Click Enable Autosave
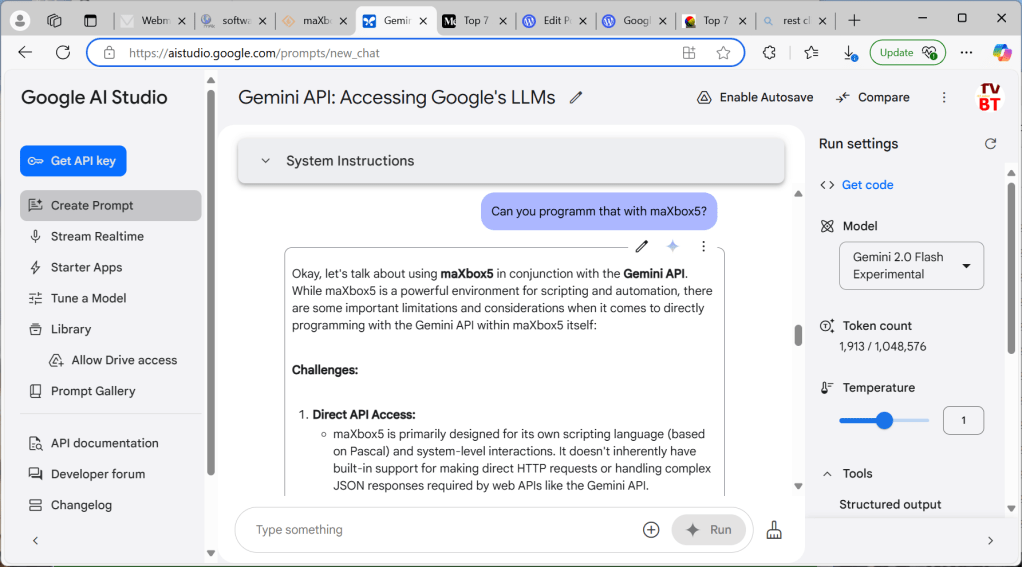Viewport: 1022px width, 567px height. coord(755,98)
